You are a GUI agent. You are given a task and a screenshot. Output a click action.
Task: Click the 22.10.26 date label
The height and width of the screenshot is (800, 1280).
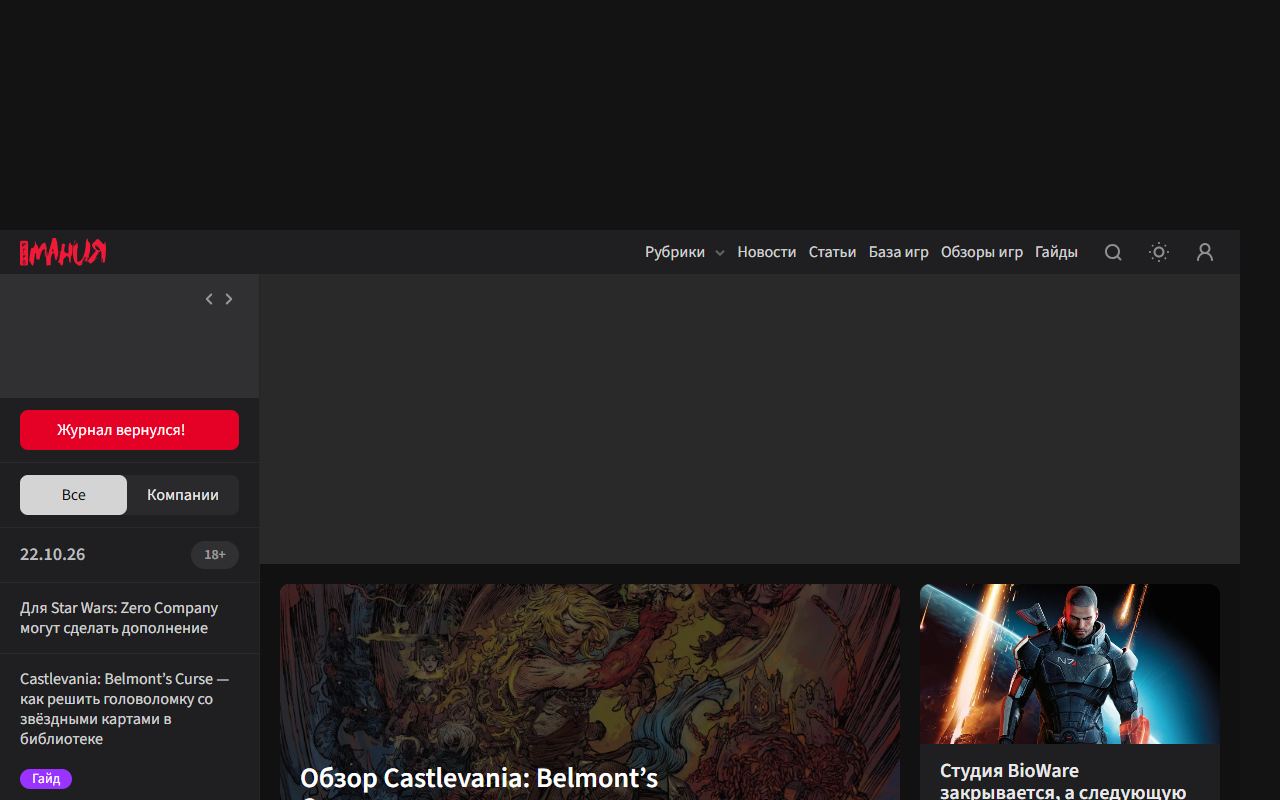coord(53,555)
